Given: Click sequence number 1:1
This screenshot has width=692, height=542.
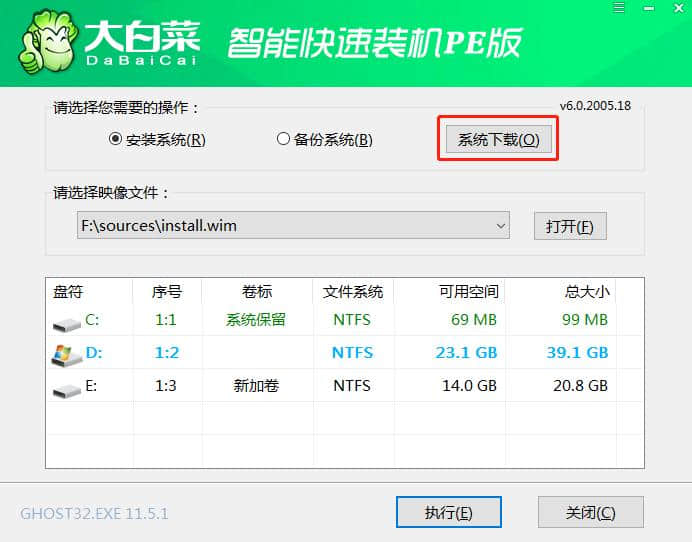Looking at the screenshot, I should click(x=166, y=320).
